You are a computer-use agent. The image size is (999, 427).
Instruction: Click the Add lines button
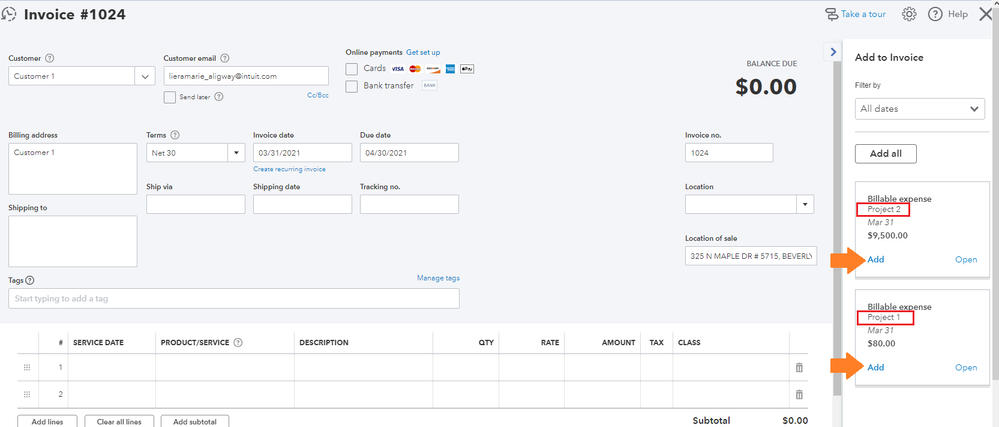(47, 421)
